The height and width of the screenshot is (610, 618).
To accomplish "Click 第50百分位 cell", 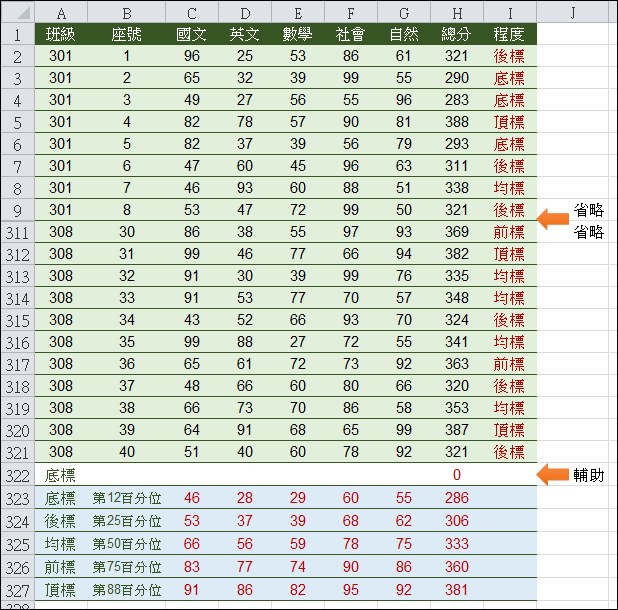I will 127,544.
